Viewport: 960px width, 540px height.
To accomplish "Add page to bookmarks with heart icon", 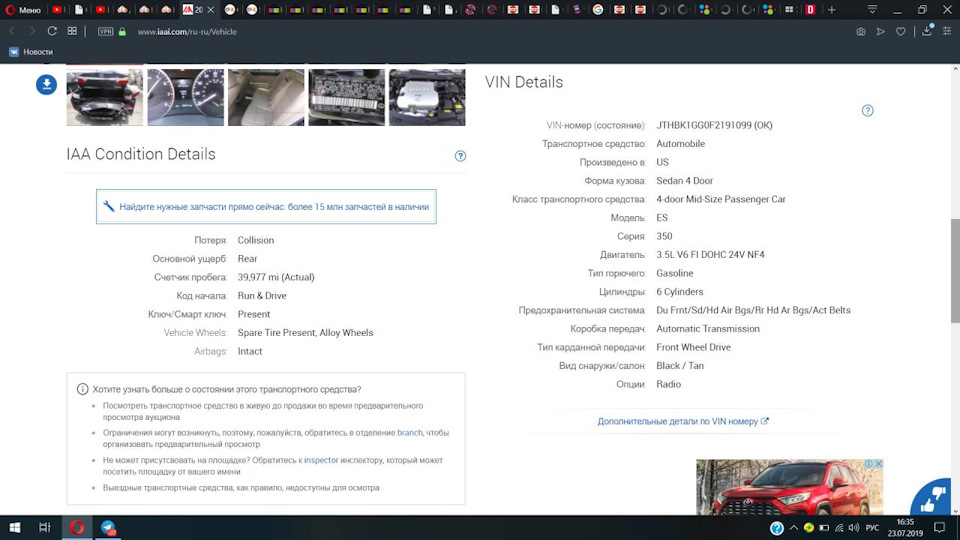I will [901, 31].
